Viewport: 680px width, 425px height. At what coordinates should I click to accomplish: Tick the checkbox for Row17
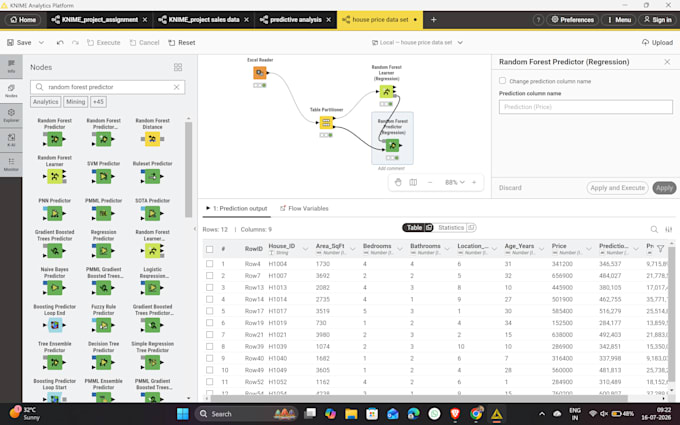click(209, 311)
